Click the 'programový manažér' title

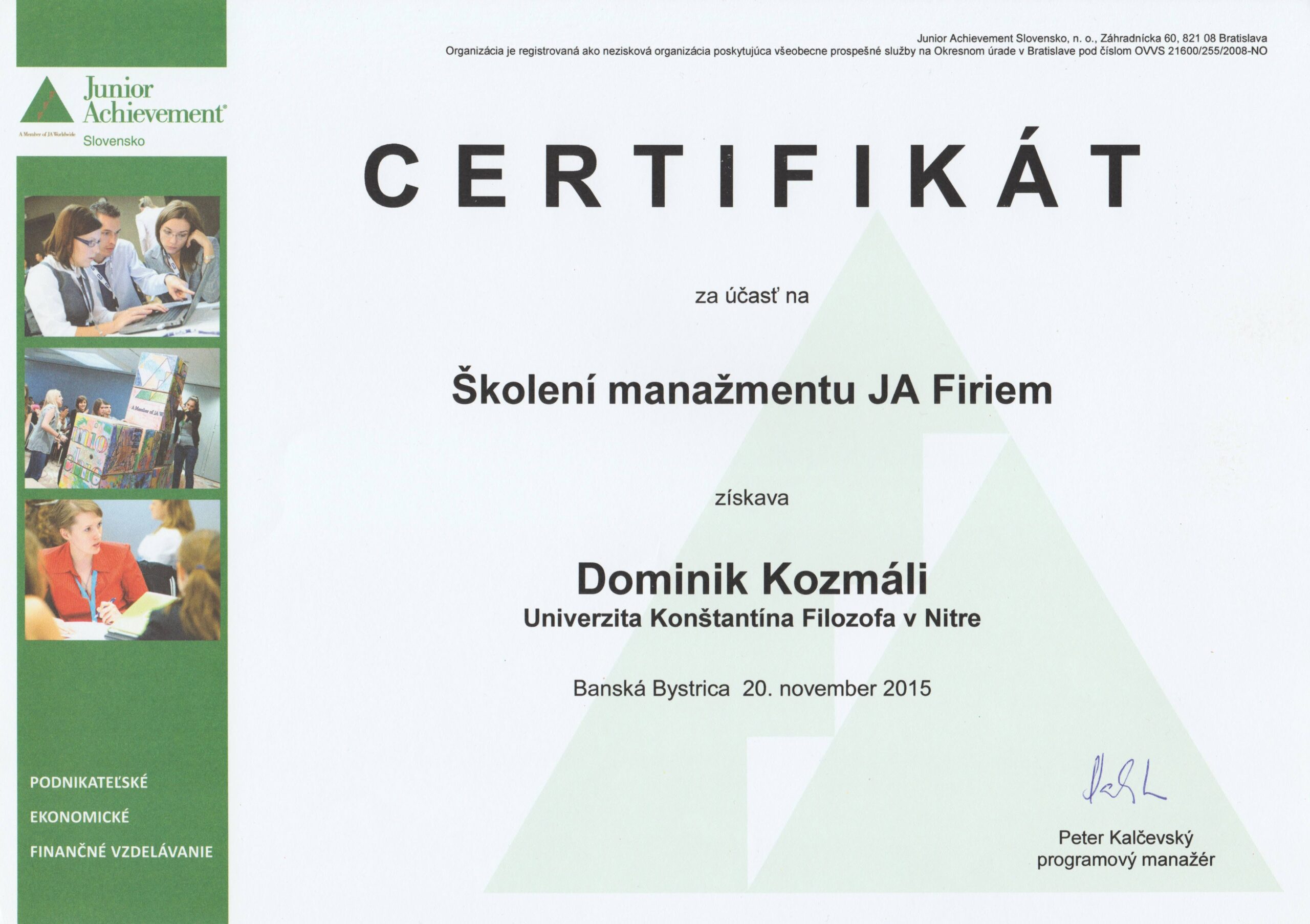click(x=1126, y=860)
